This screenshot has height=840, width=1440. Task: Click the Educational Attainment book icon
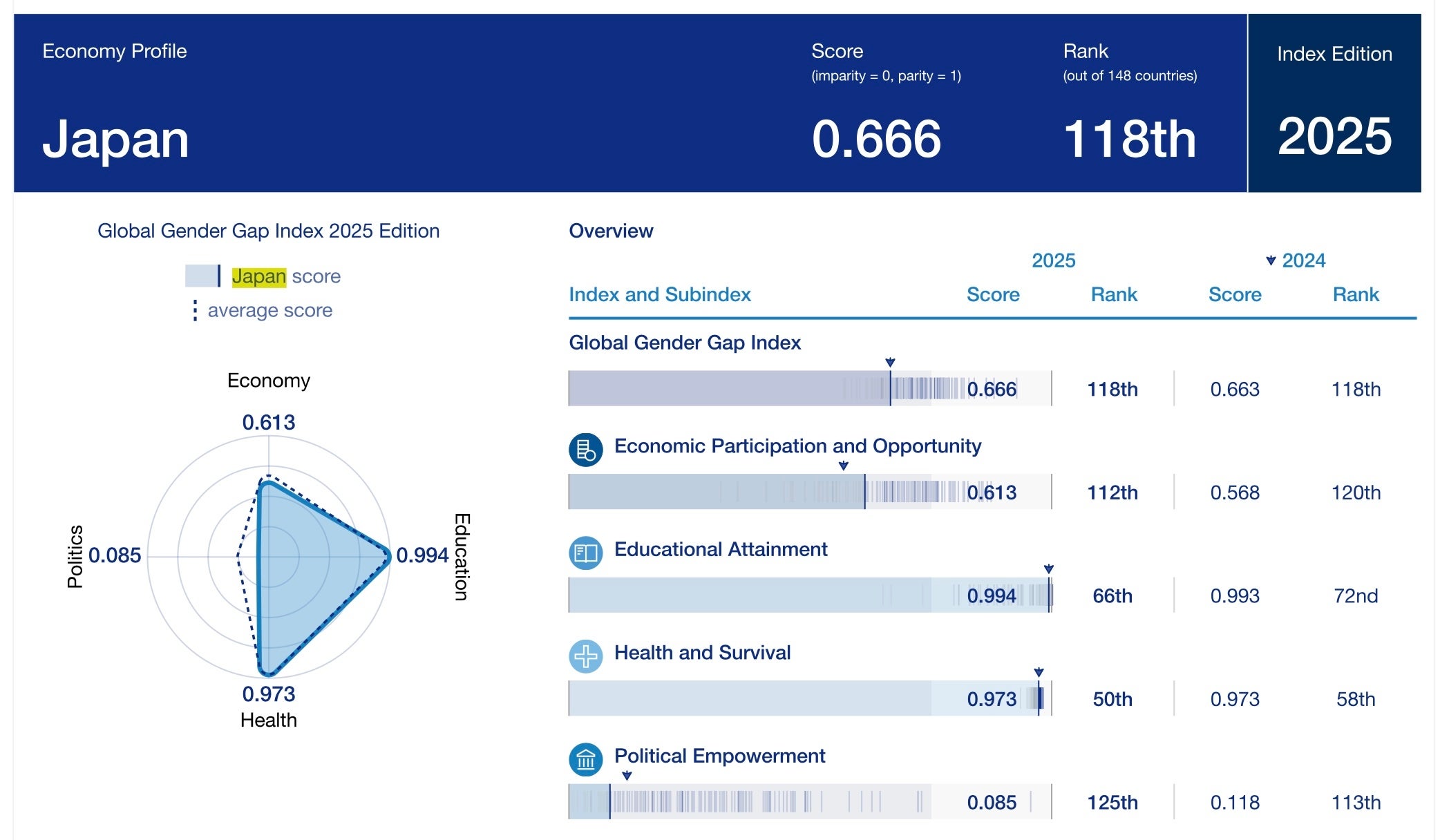tap(585, 553)
